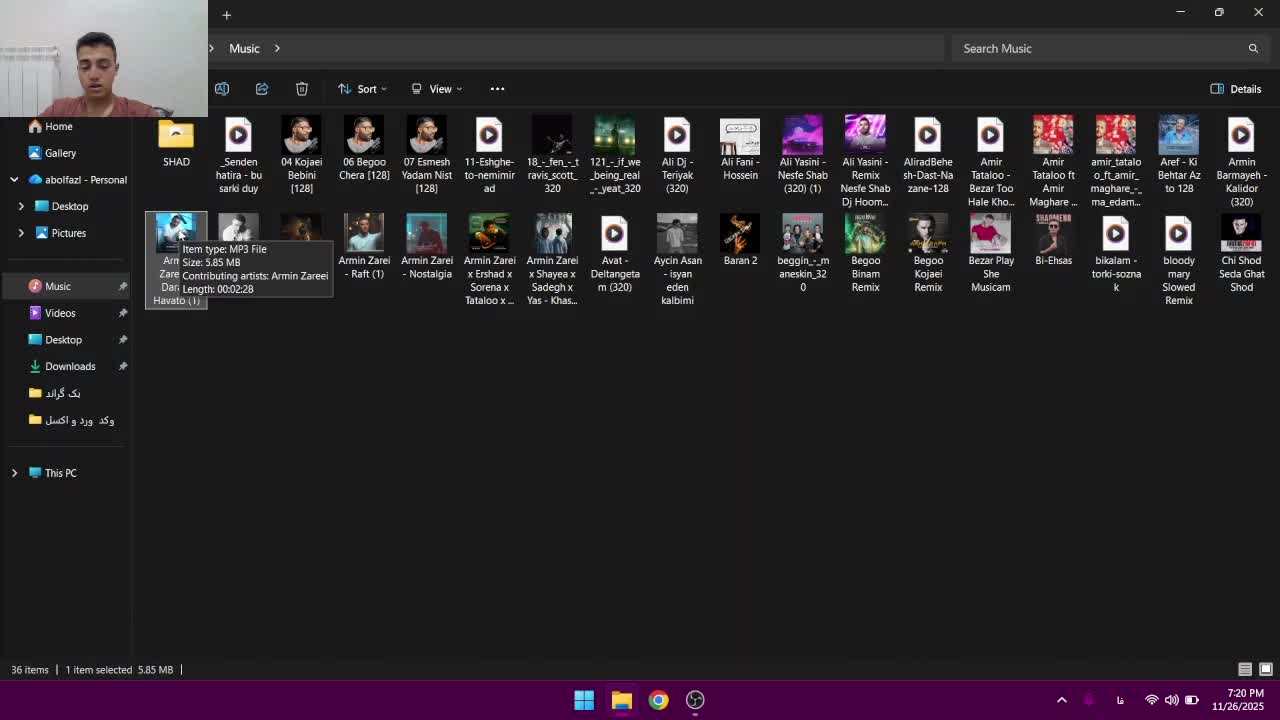Launch Google Chrome from the taskbar

(x=658, y=700)
